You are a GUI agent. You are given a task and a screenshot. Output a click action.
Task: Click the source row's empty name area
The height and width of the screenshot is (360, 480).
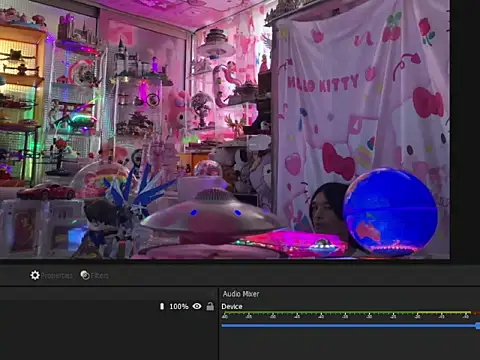[78, 306]
